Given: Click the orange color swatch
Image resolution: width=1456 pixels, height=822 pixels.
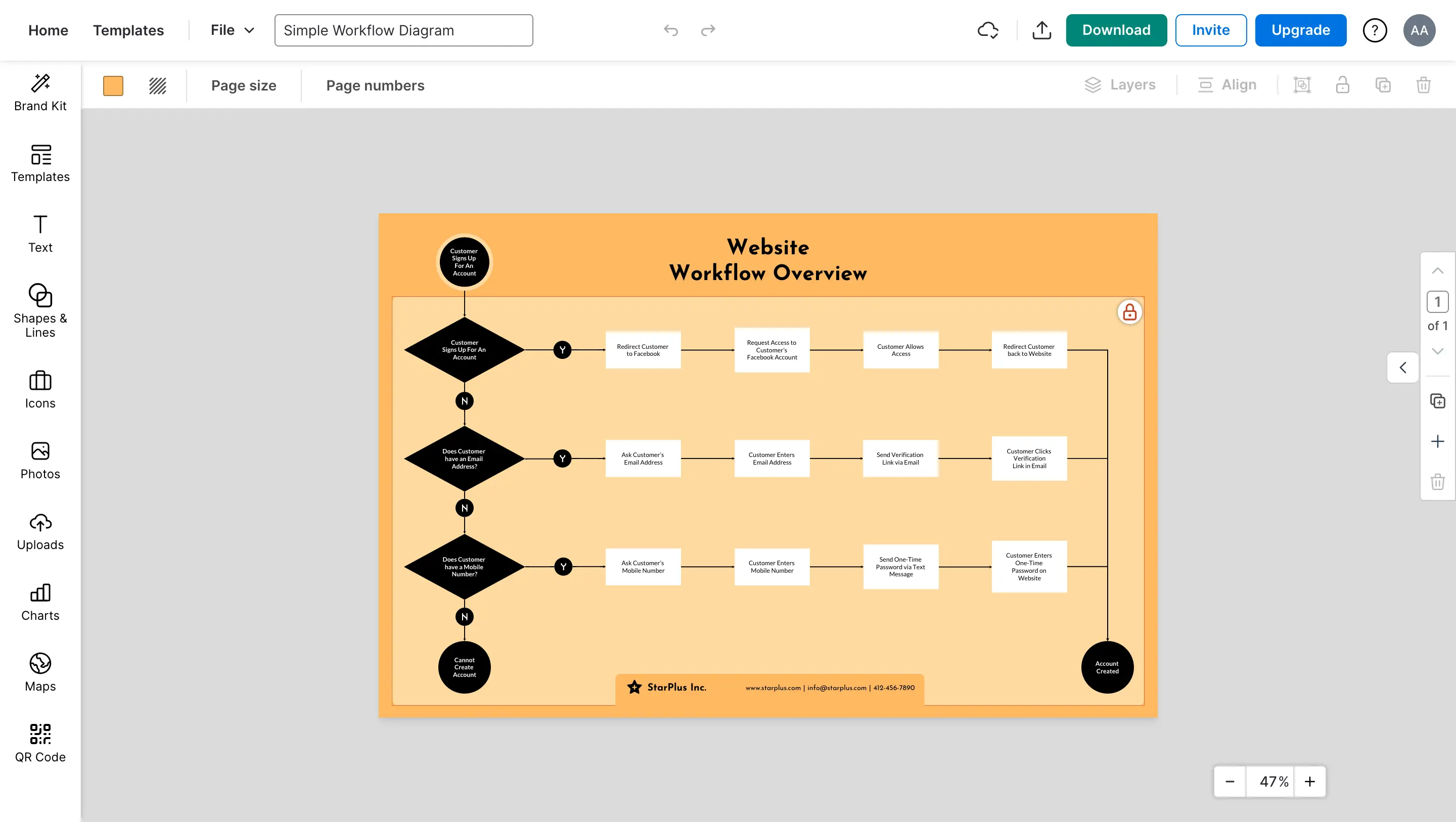Looking at the screenshot, I should [113, 85].
